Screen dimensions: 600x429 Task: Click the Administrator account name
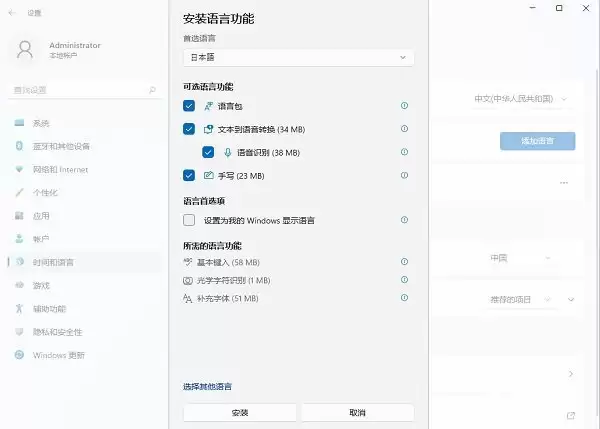75,45
